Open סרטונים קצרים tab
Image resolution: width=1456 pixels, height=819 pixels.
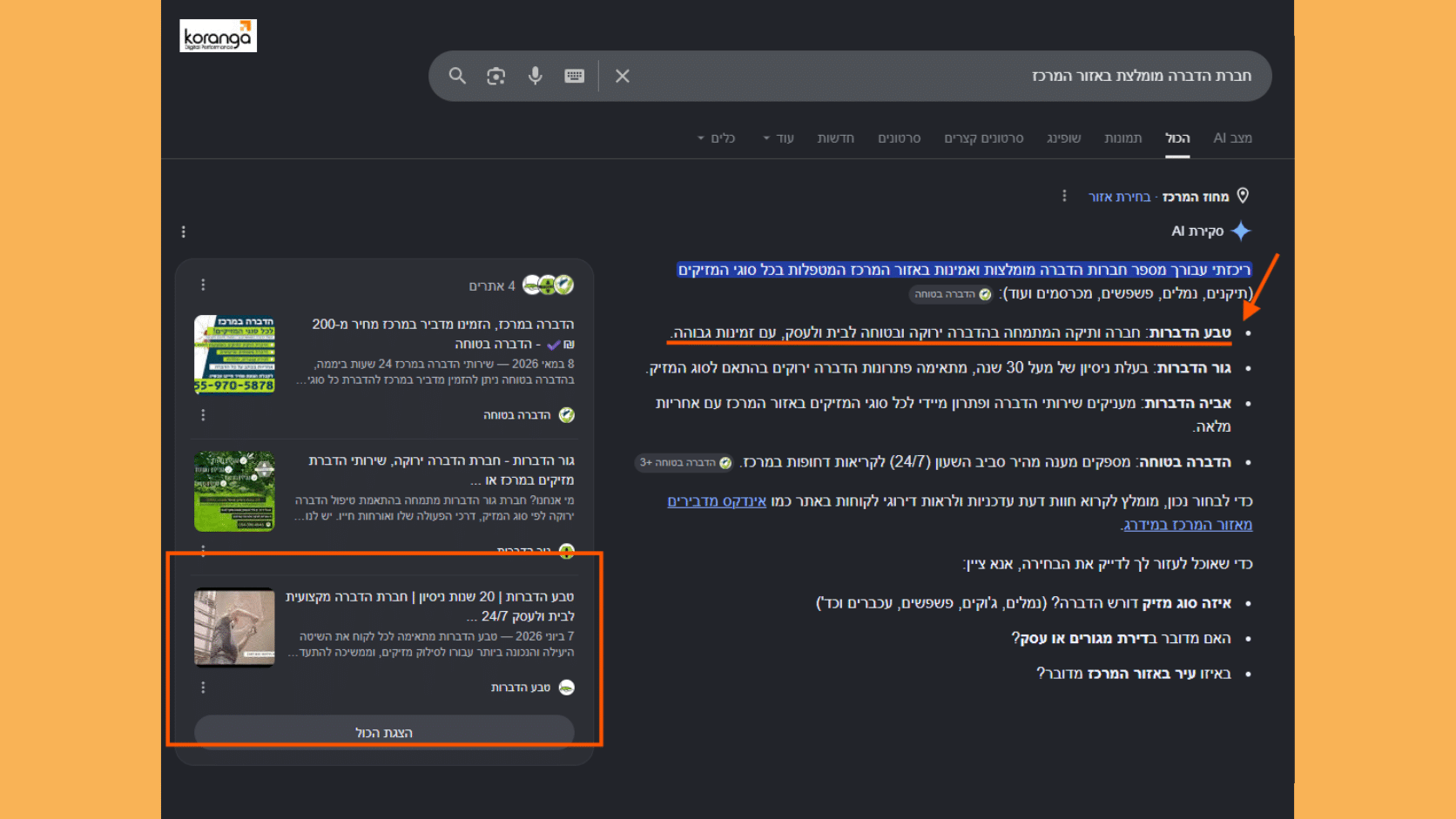click(984, 138)
